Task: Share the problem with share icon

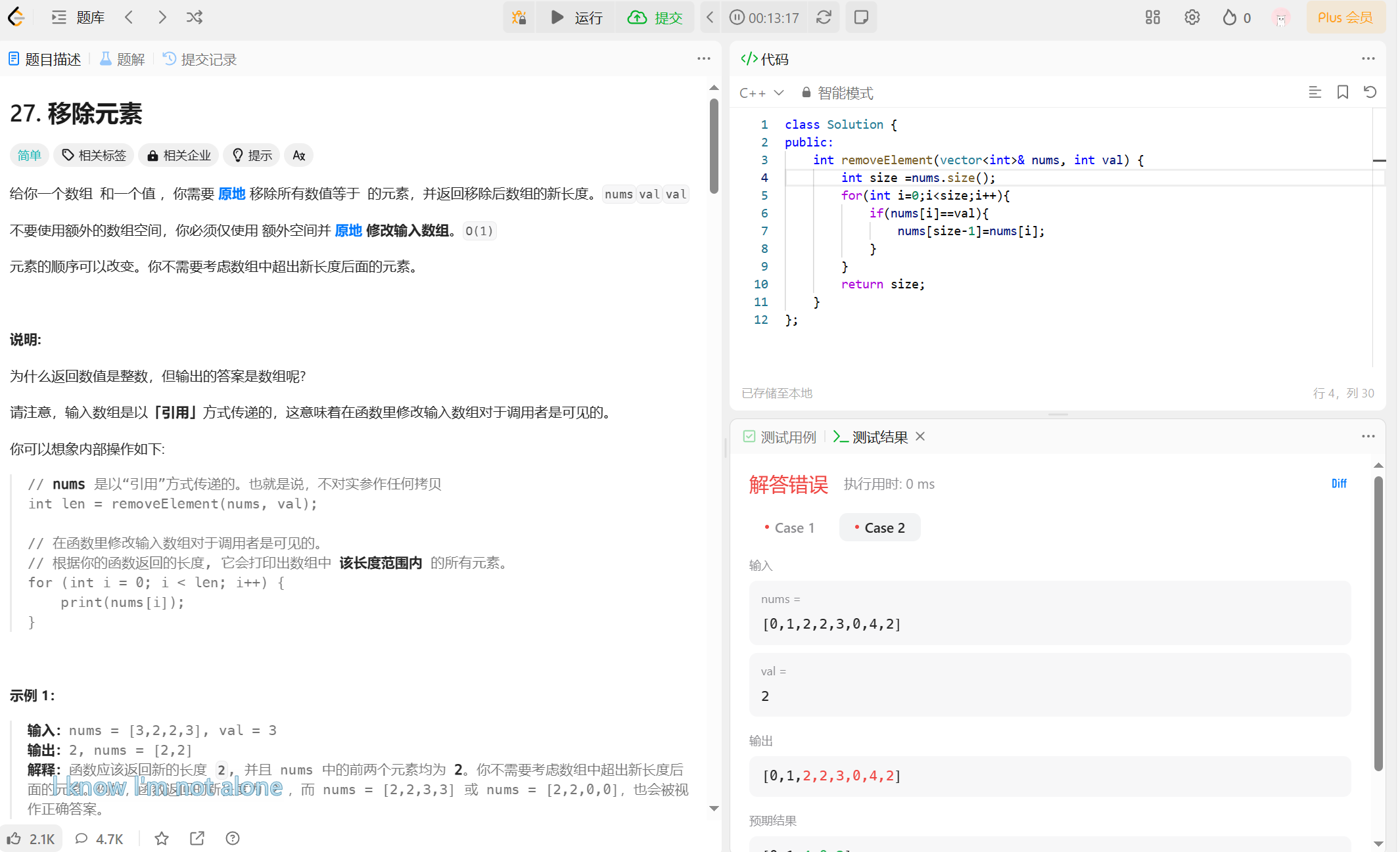Action: point(197,838)
